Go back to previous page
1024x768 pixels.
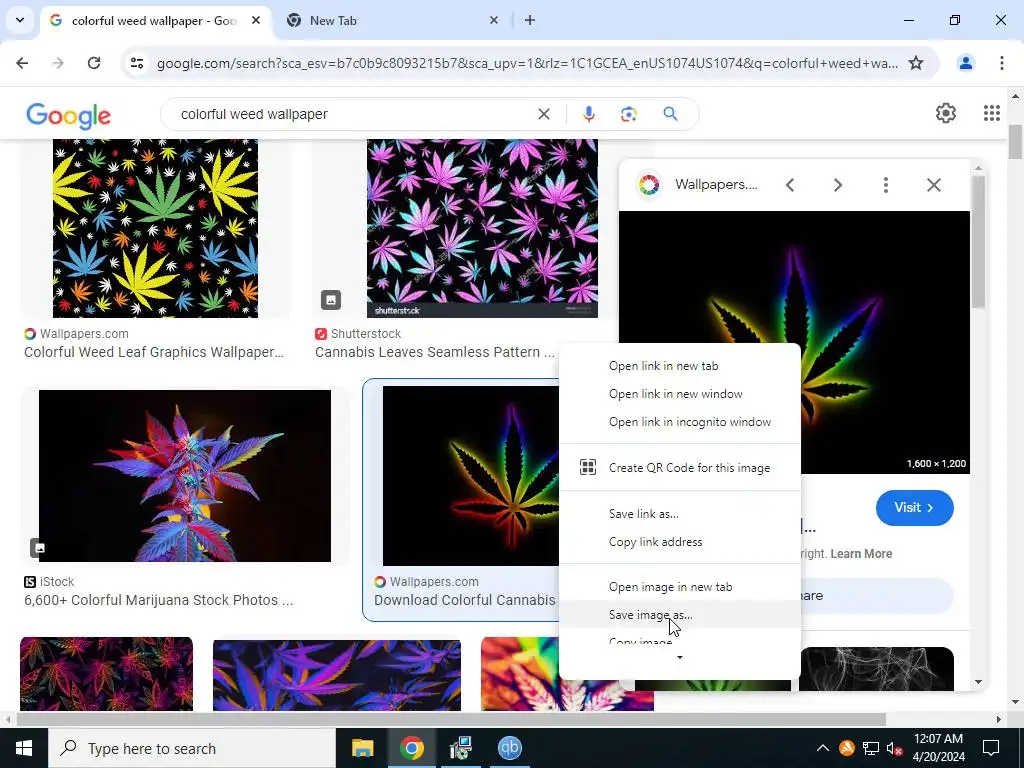pos(22,63)
